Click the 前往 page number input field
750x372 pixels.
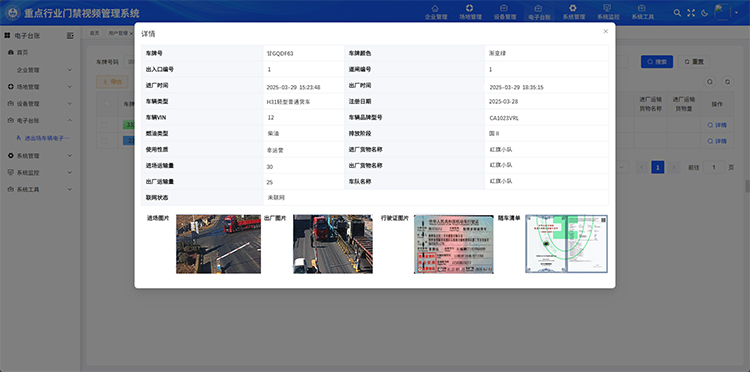point(714,167)
